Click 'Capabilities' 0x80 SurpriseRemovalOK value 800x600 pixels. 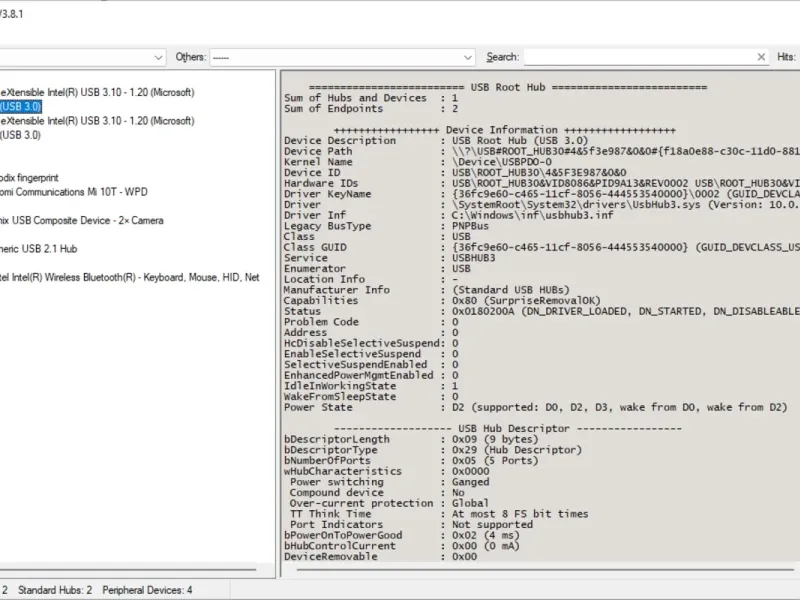527,301
